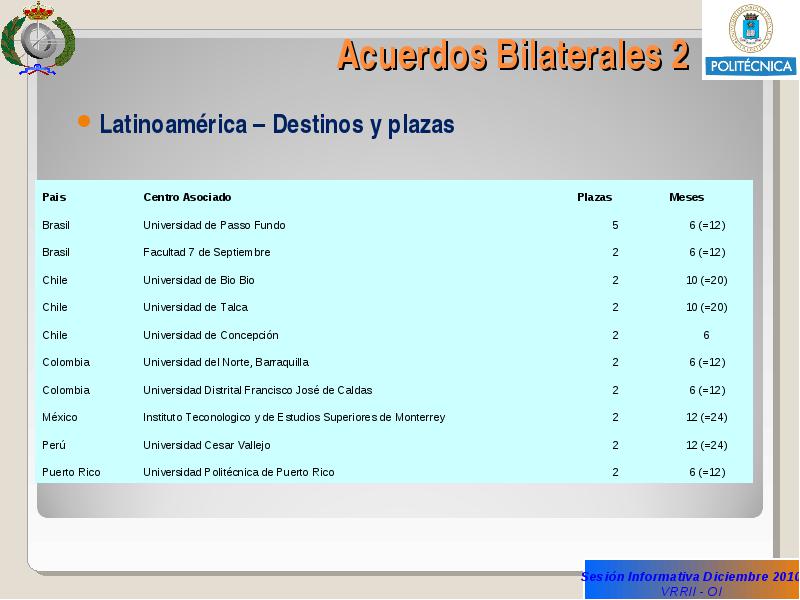Click 'Chile' in the Concepción row
The width and height of the screenshot is (800, 600).
55,335
